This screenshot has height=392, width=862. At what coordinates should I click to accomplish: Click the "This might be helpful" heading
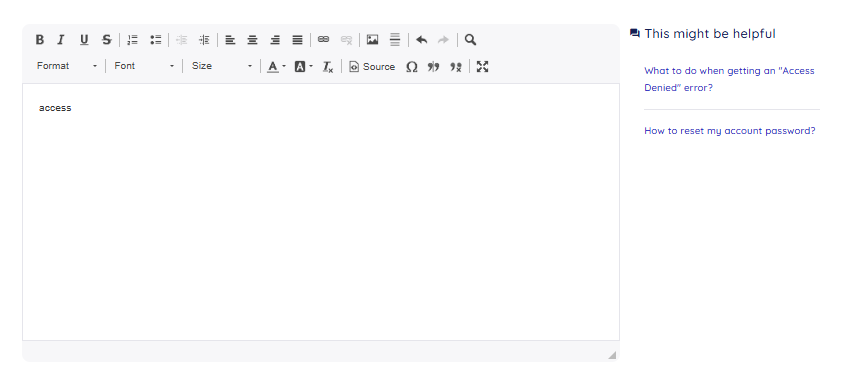point(710,34)
